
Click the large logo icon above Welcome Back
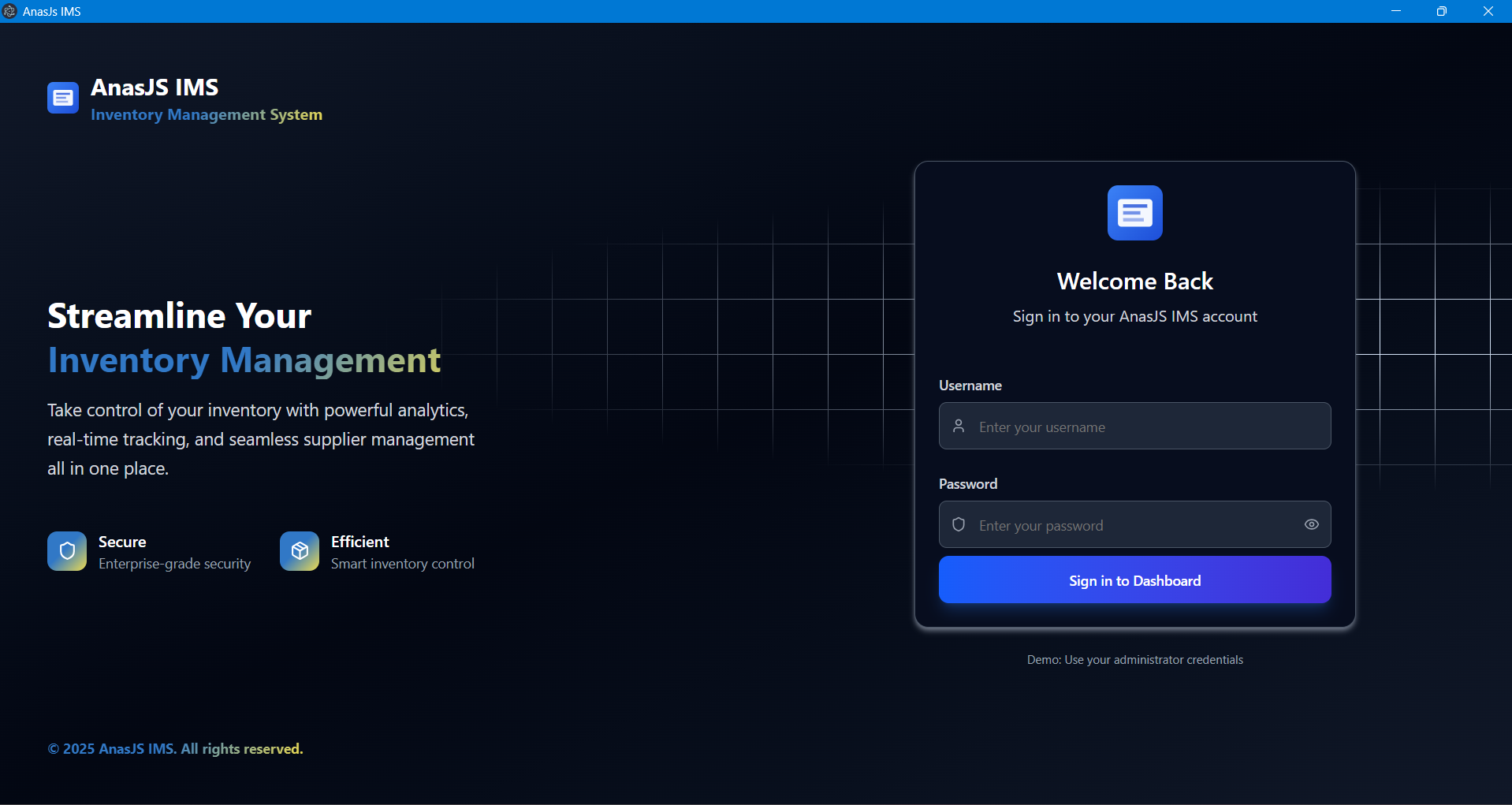(x=1134, y=213)
